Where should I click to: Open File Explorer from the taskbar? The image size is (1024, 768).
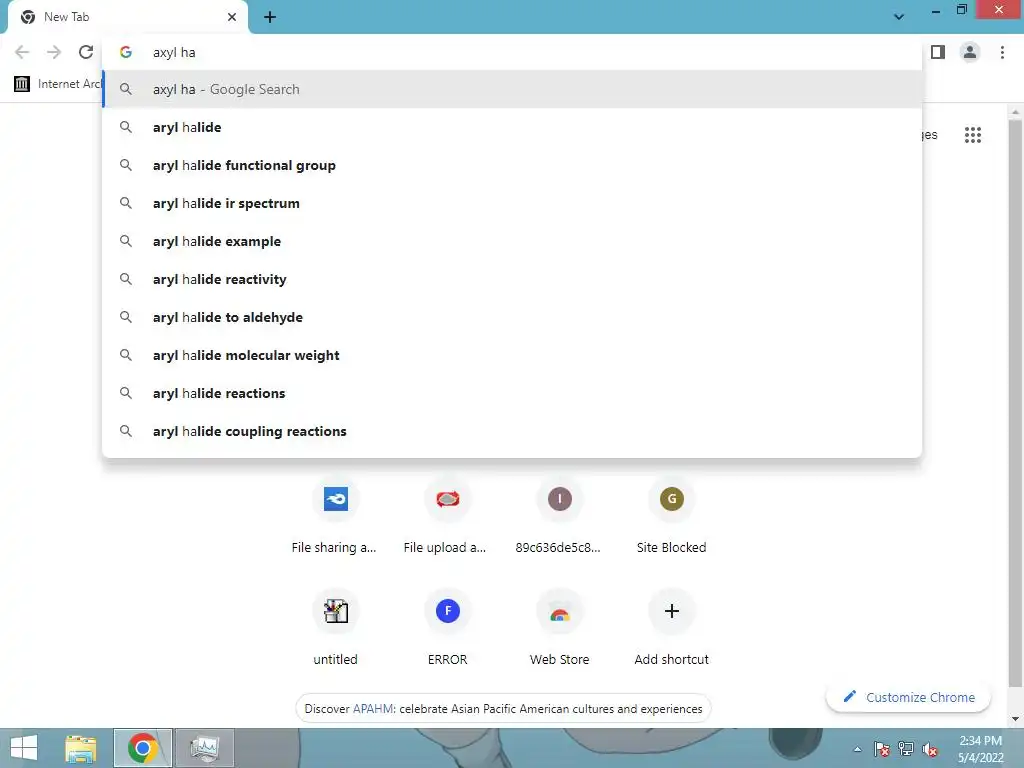coord(80,748)
